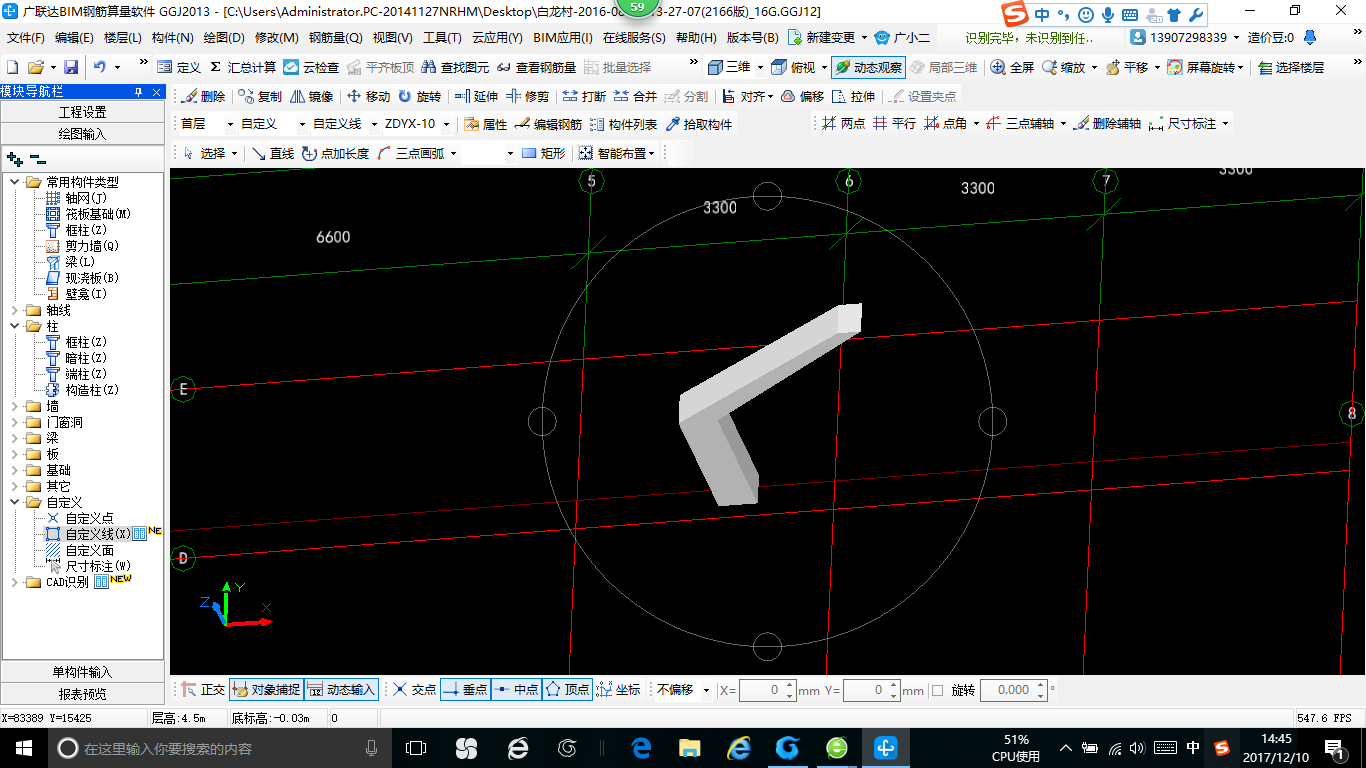Select the 复制 copy tool
The height and width of the screenshot is (768, 1366).
[x=260, y=97]
